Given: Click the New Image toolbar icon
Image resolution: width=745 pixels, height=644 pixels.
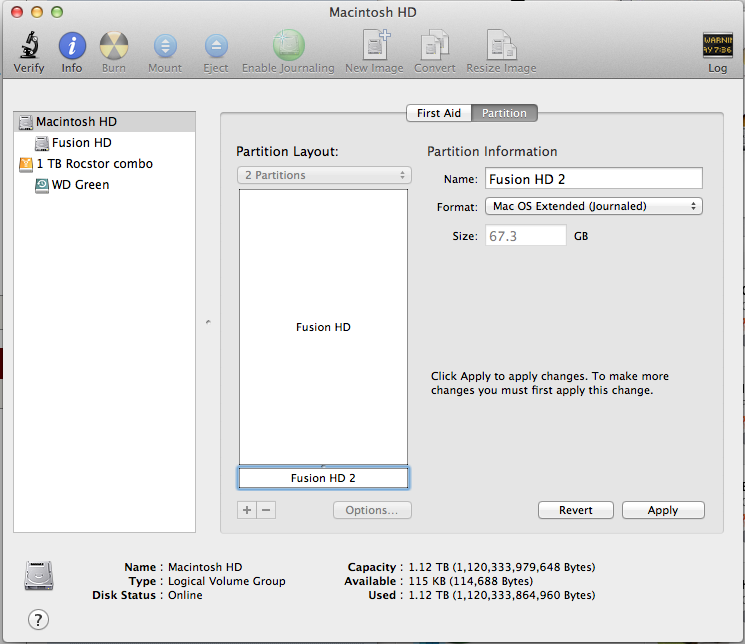Looking at the screenshot, I should tap(376, 45).
